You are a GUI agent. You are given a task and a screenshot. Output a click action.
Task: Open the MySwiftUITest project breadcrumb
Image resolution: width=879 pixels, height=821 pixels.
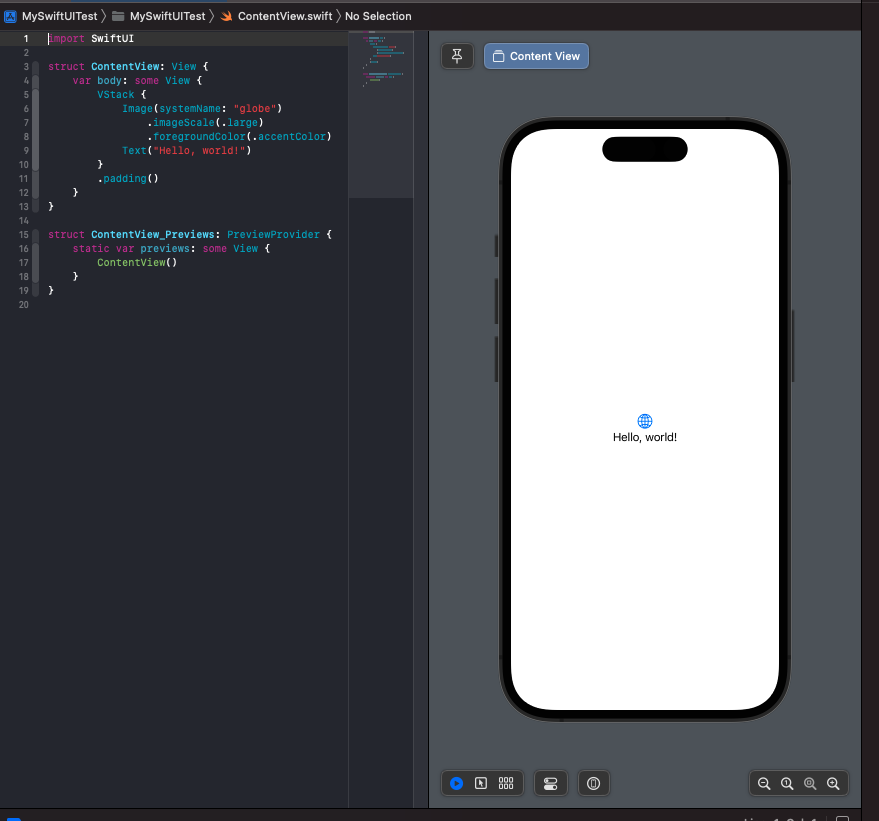[x=59, y=16]
